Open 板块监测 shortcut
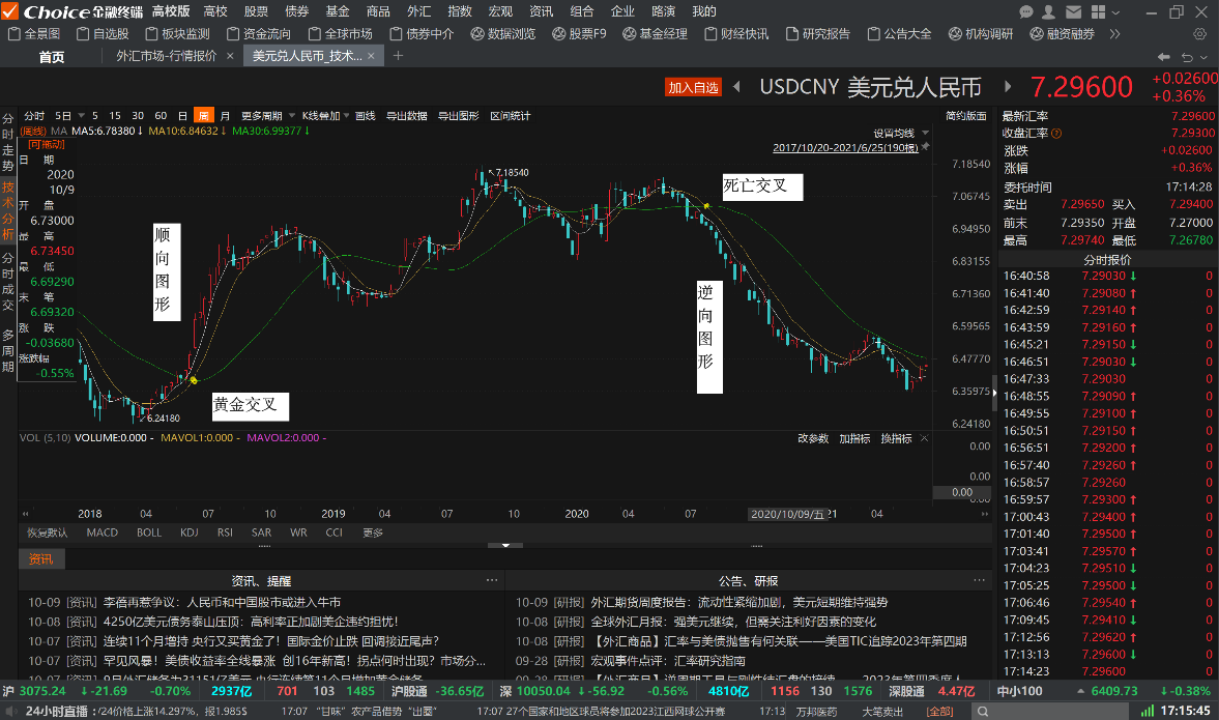Screen dimensions: 1219x720 coord(177,34)
